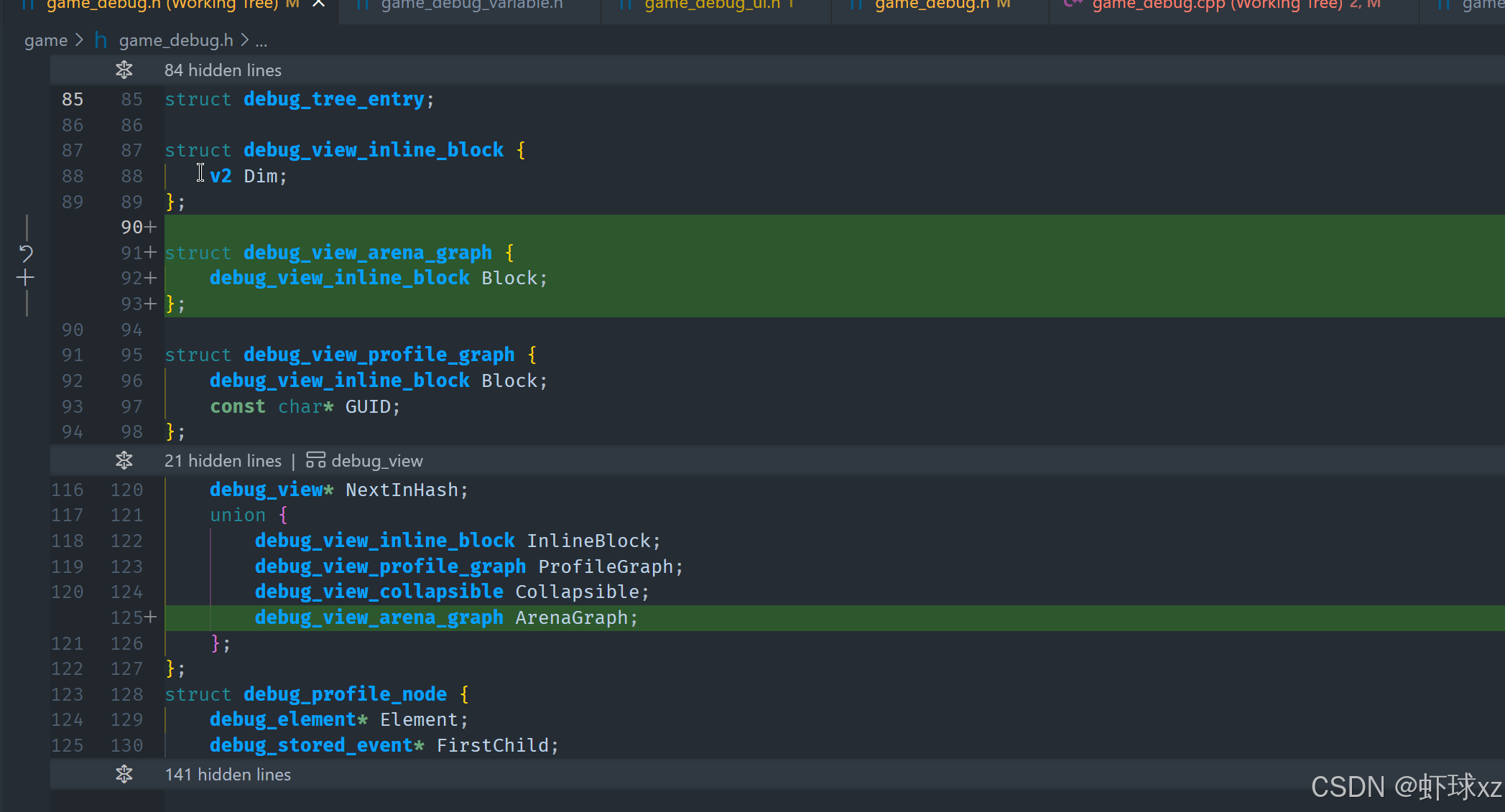Open the game folder breadcrumb
Image resolution: width=1505 pixels, height=812 pixels.
click(x=45, y=41)
